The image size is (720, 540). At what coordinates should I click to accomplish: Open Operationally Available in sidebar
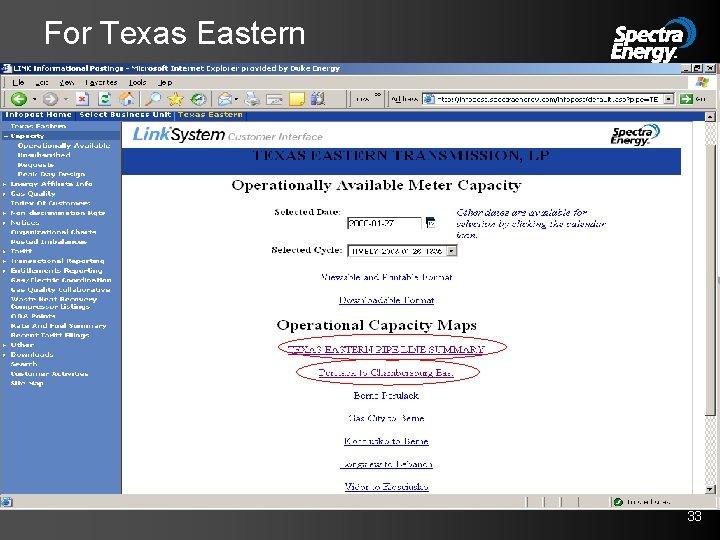point(64,146)
